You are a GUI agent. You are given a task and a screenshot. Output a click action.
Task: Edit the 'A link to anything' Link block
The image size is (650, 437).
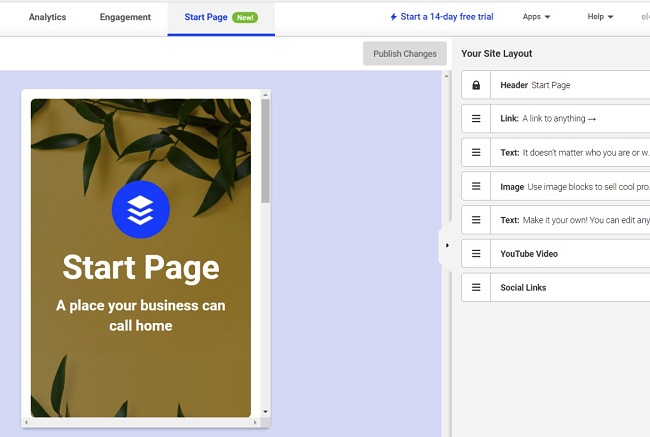point(555,119)
